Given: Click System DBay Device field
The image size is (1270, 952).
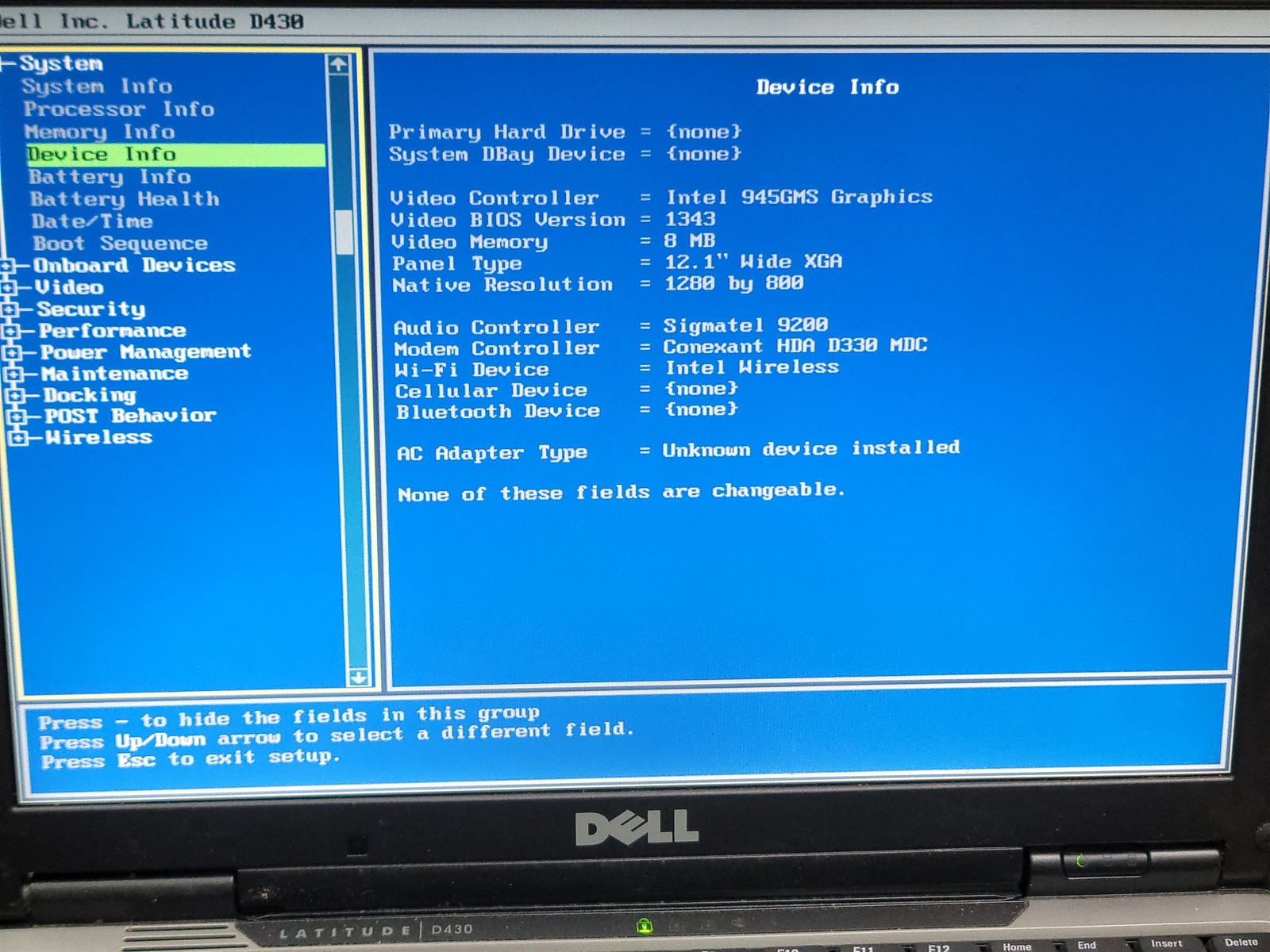Looking at the screenshot, I should 565,154.
